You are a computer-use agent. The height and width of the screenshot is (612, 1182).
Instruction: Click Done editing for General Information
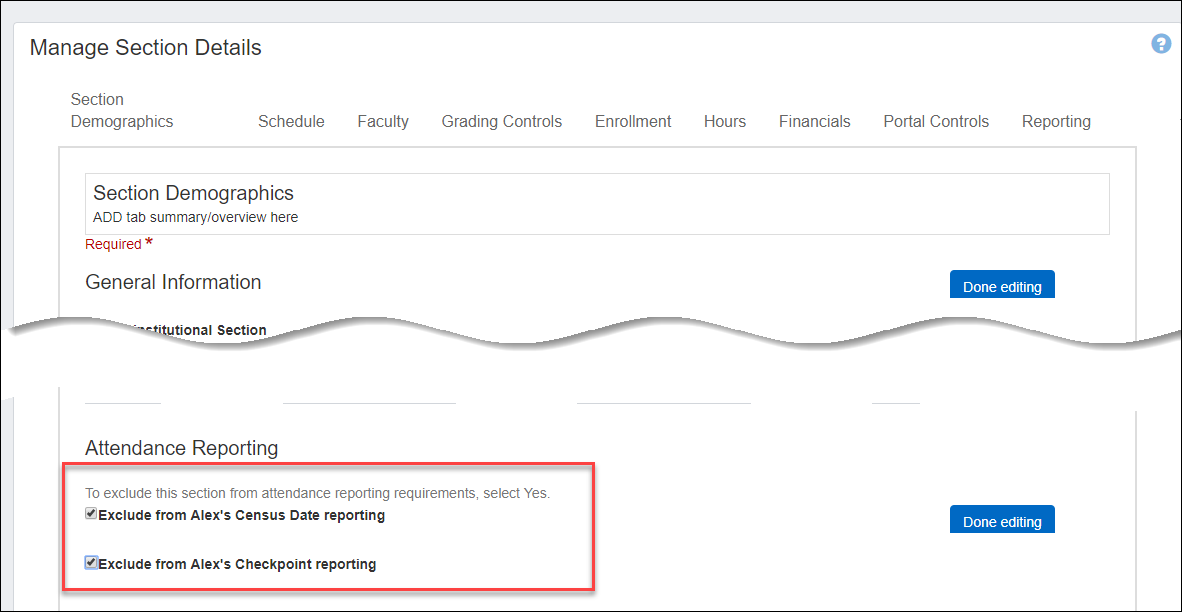pos(1001,286)
